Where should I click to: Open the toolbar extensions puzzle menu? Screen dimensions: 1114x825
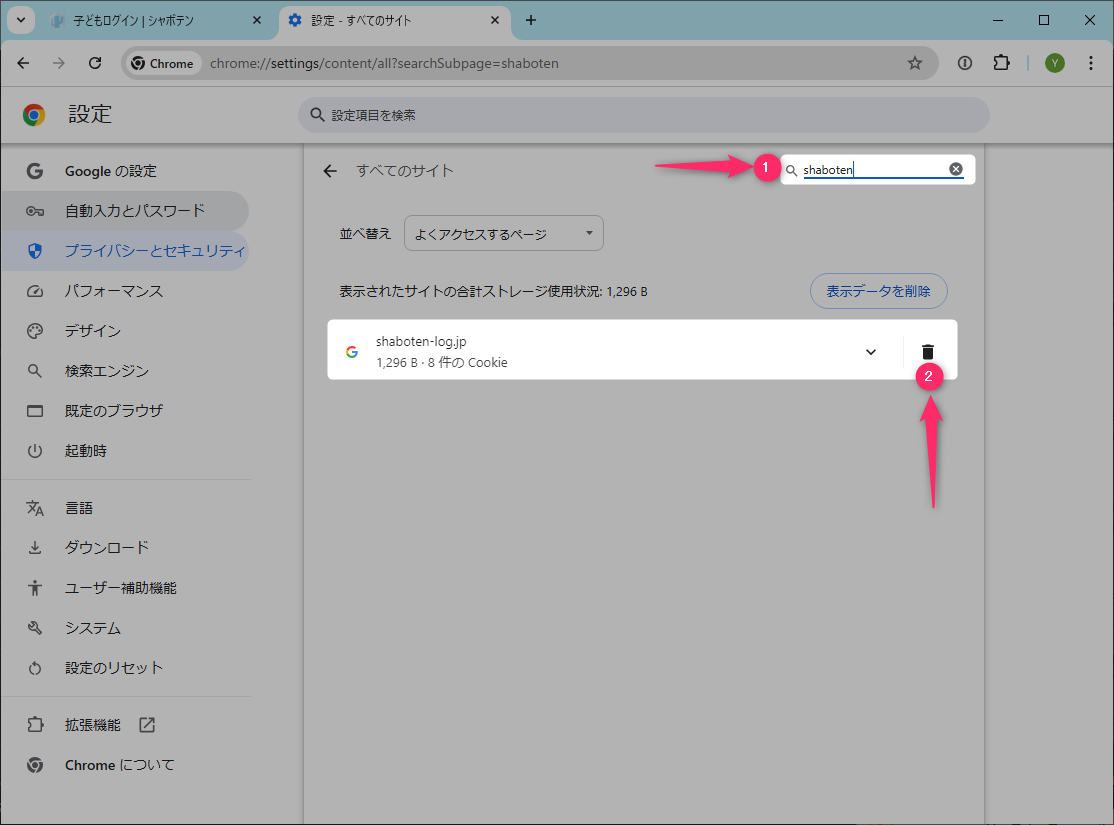[1001, 63]
